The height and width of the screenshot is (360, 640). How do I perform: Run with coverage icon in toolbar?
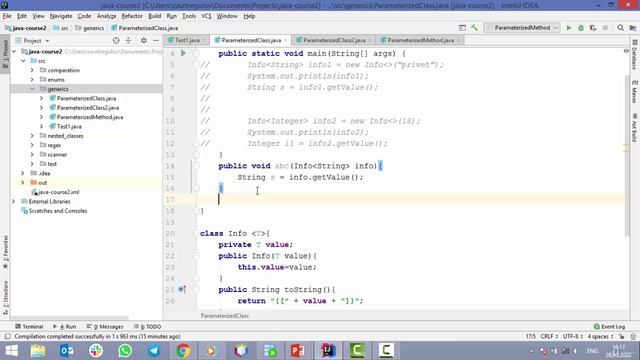[x=593, y=28]
